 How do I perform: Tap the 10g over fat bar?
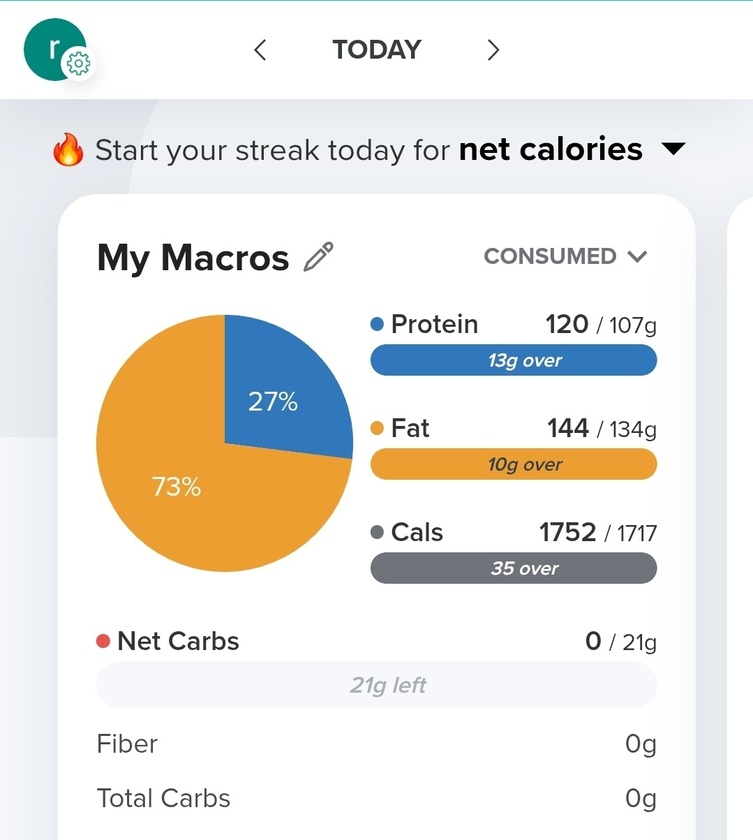[x=514, y=464]
